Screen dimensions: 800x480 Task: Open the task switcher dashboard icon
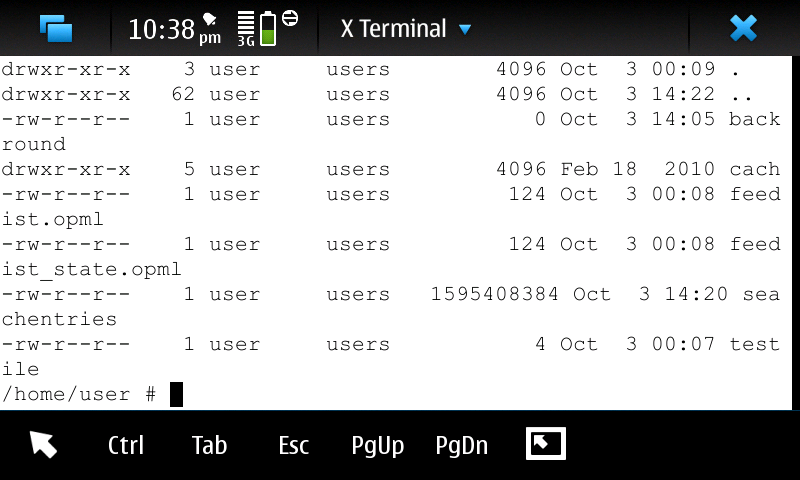tap(56, 28)
